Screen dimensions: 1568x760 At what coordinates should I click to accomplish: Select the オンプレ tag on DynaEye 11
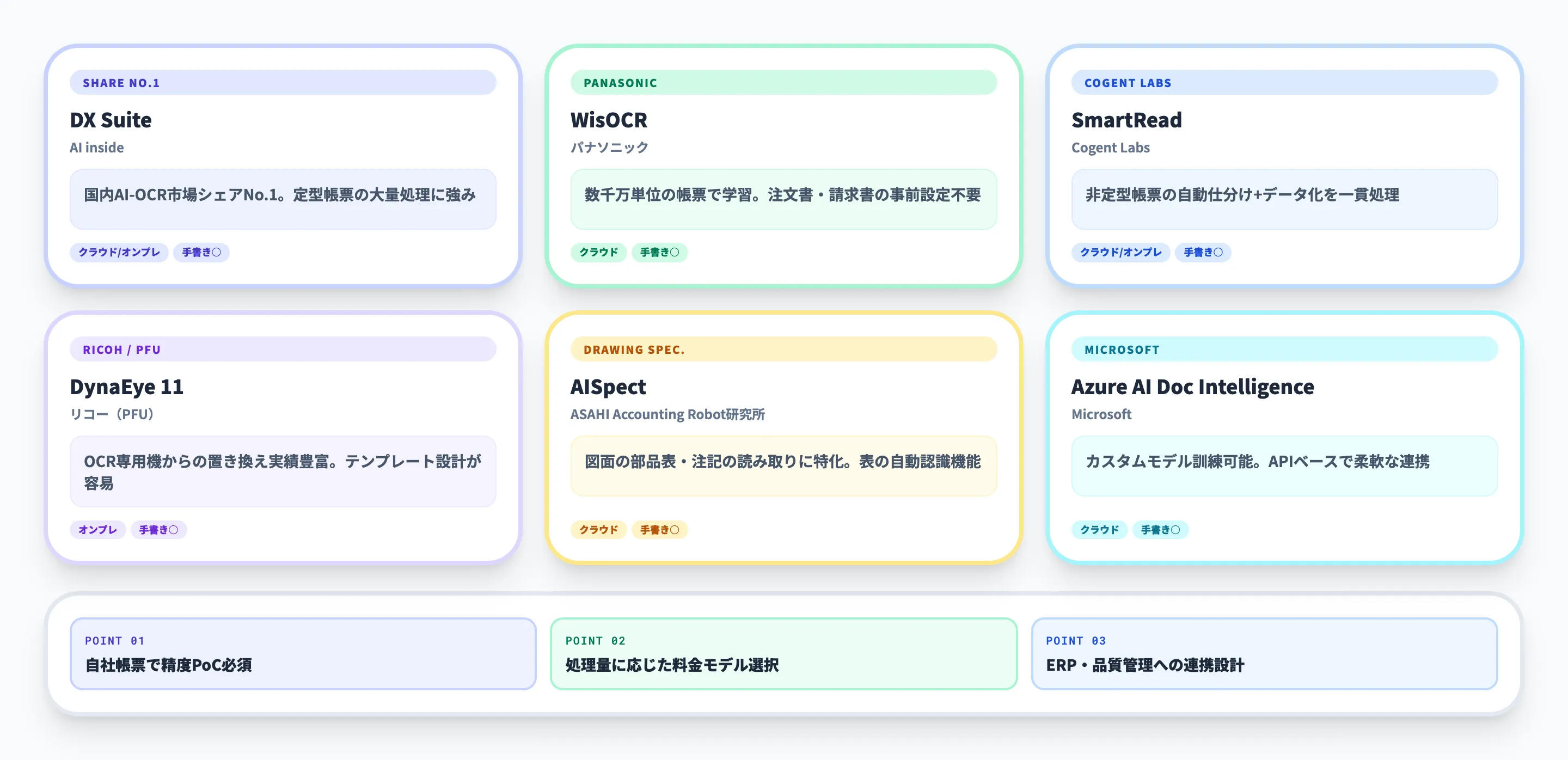pos(97,530)
